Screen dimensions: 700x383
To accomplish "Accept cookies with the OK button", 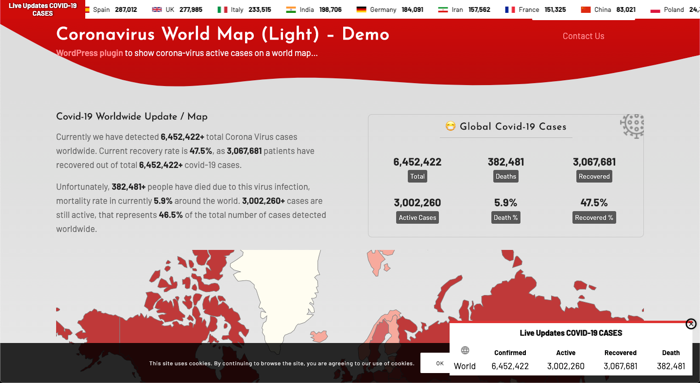I will coord(440,363).
